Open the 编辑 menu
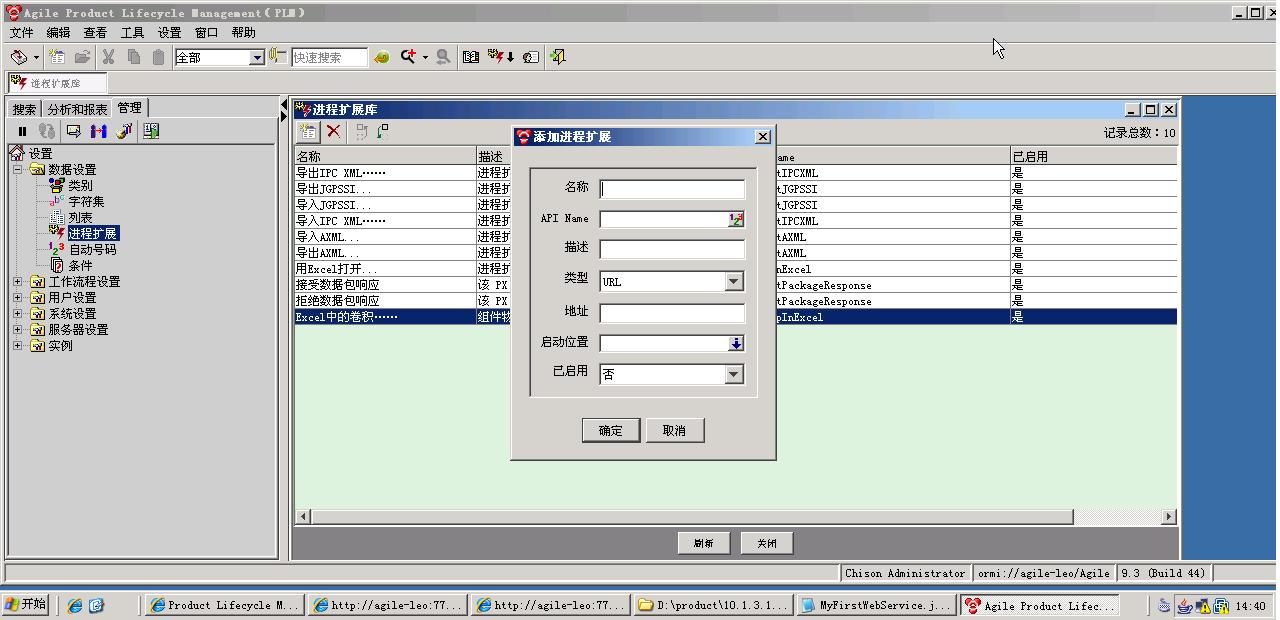The image size is (1280, 620). (x=58, y=33)
